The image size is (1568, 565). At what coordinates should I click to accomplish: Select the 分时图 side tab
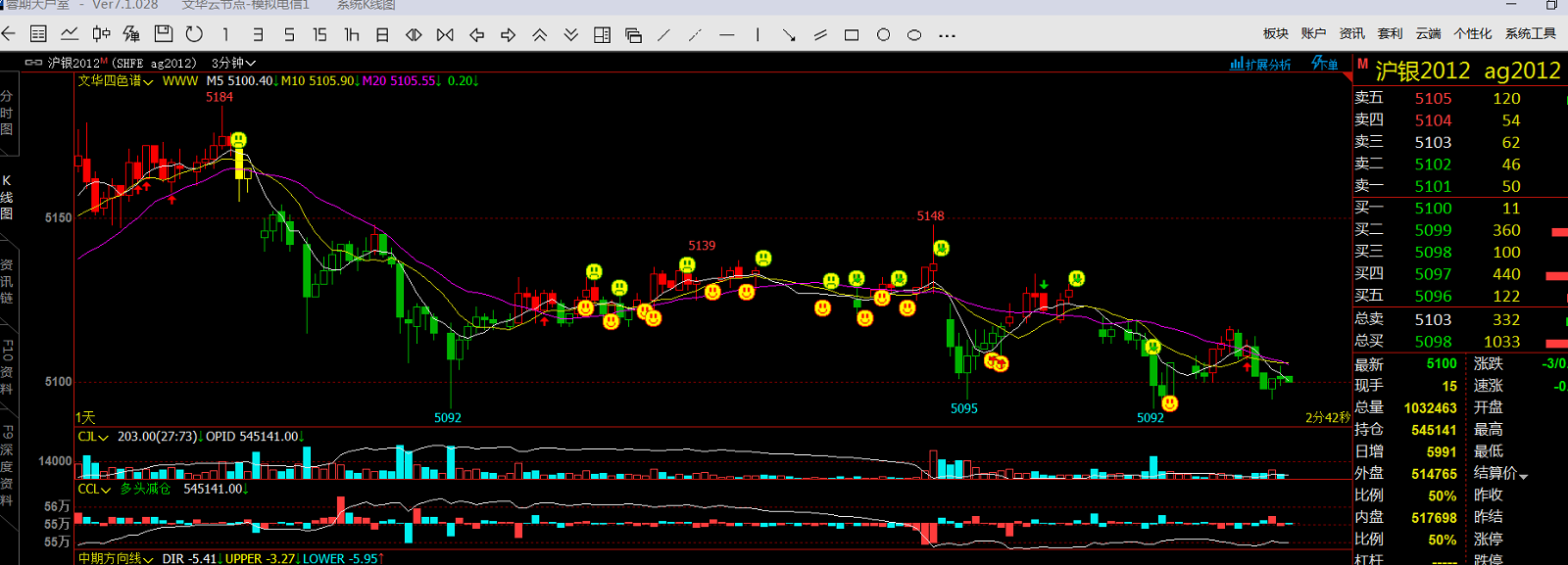(x=7, y=113)
